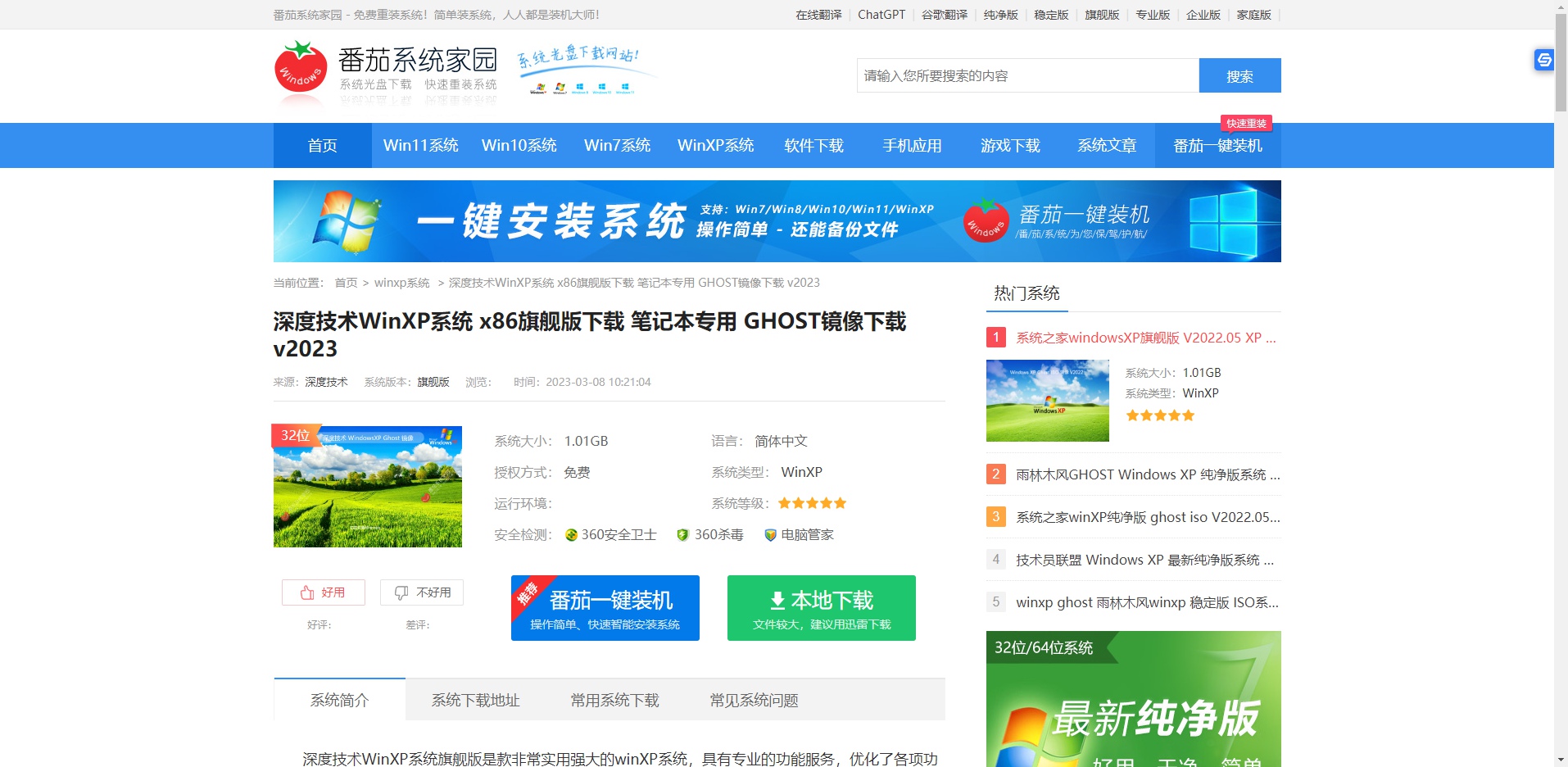Click the blue floating sidebar icon
1568x767 pixels.
(x=1544, y=60)
